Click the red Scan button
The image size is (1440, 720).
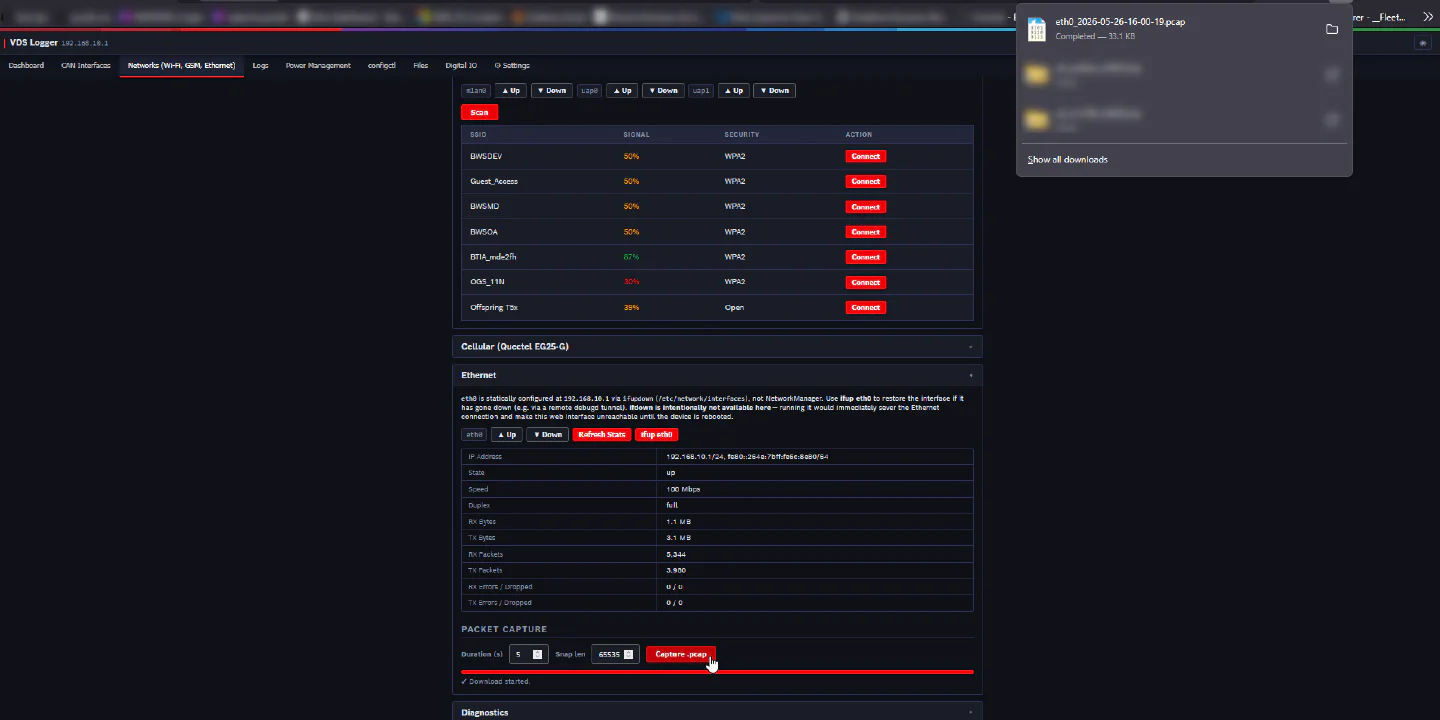(x=479, y=112)
